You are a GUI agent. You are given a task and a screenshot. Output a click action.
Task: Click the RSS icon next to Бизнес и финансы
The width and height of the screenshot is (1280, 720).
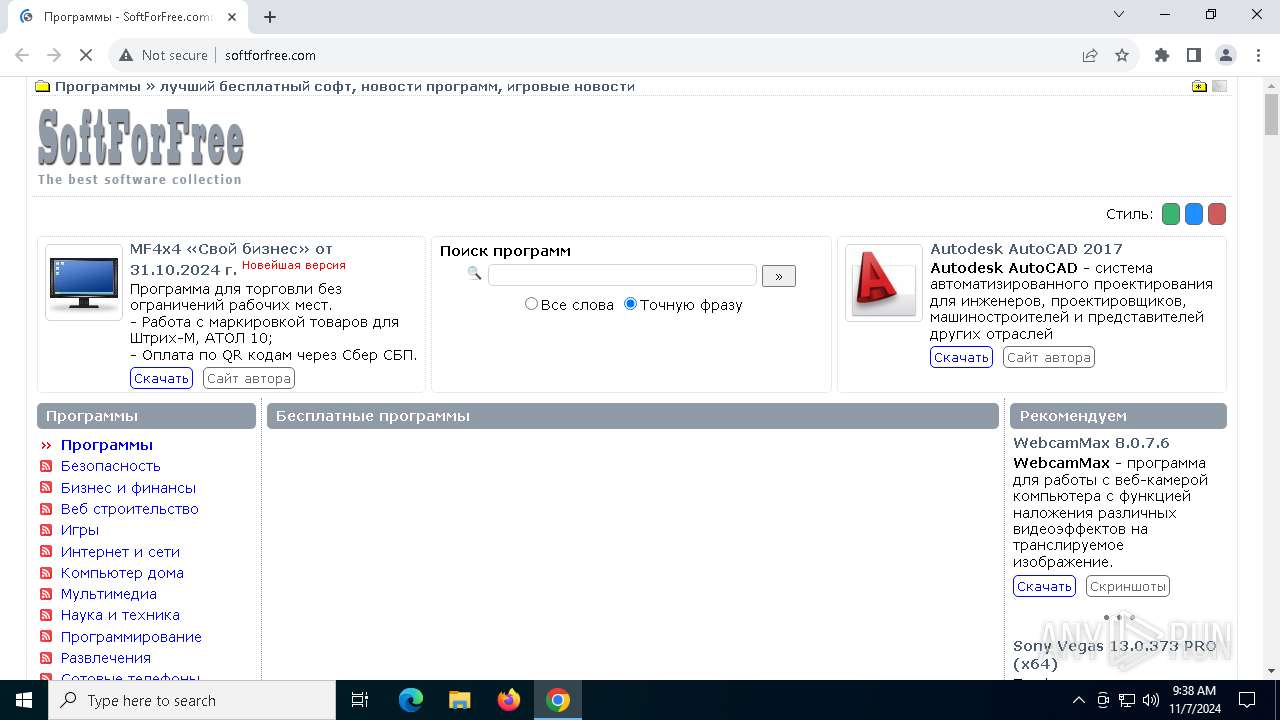(x=46, y=487)
